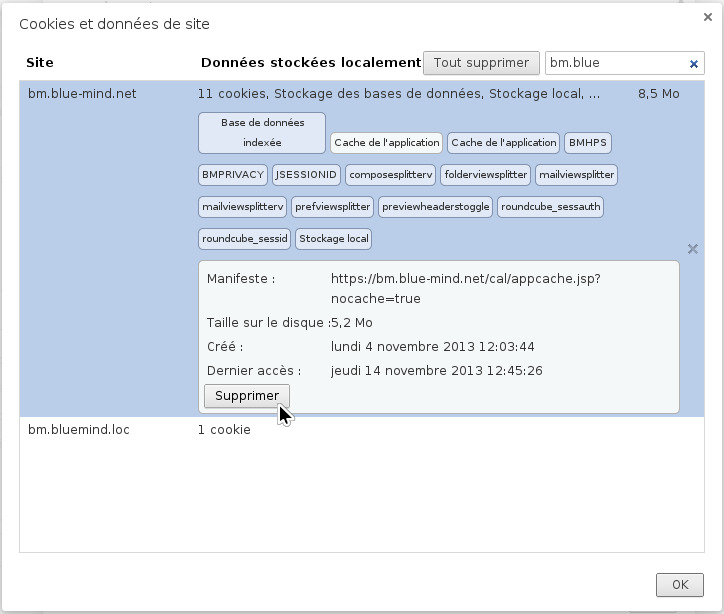
Task: Open the JSESSIONID cookie details
Action: click(305, 175)
